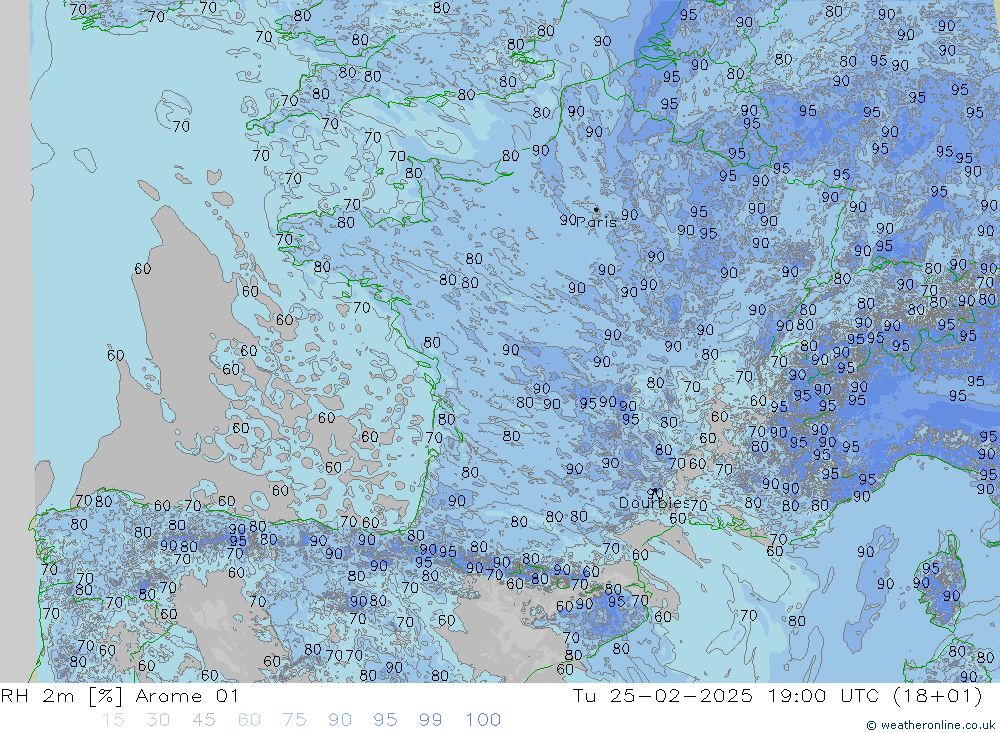The height and width of the screenshot is (733, 1000).
Task: Click the weatheronline.co.uk copyright text
Action: click(x=931, y=725)
